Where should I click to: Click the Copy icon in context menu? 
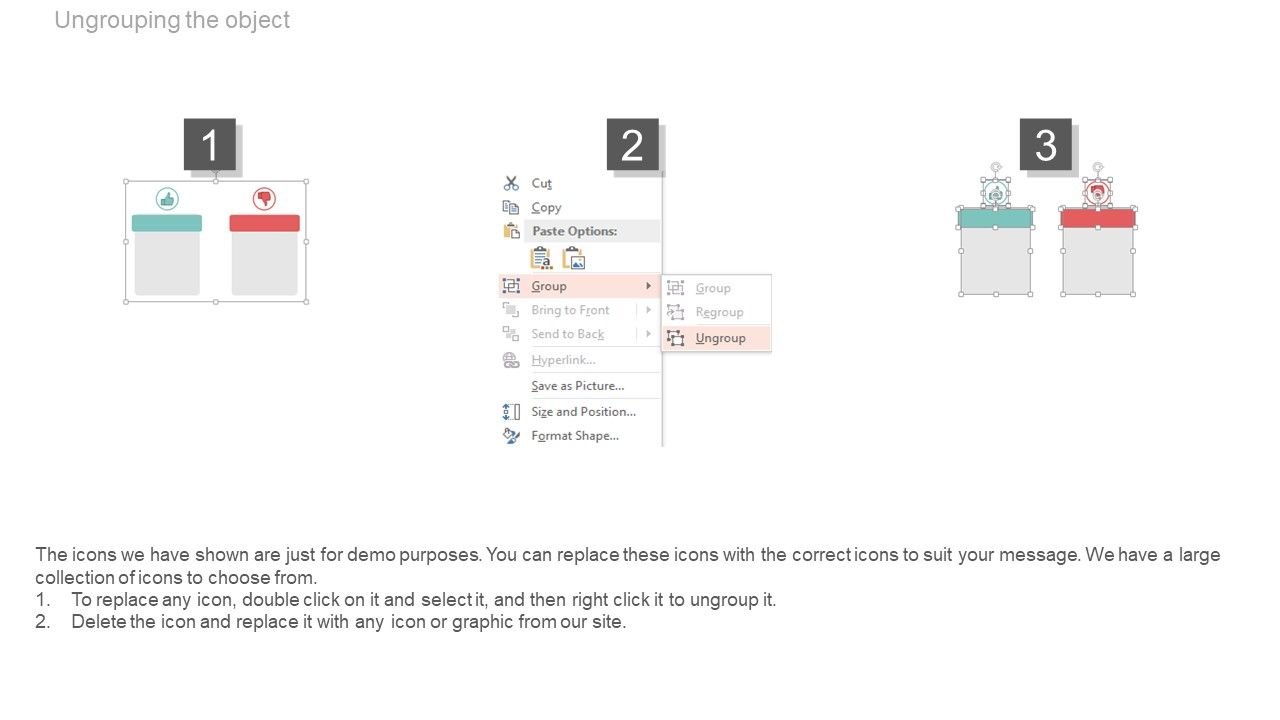[511, 207]
